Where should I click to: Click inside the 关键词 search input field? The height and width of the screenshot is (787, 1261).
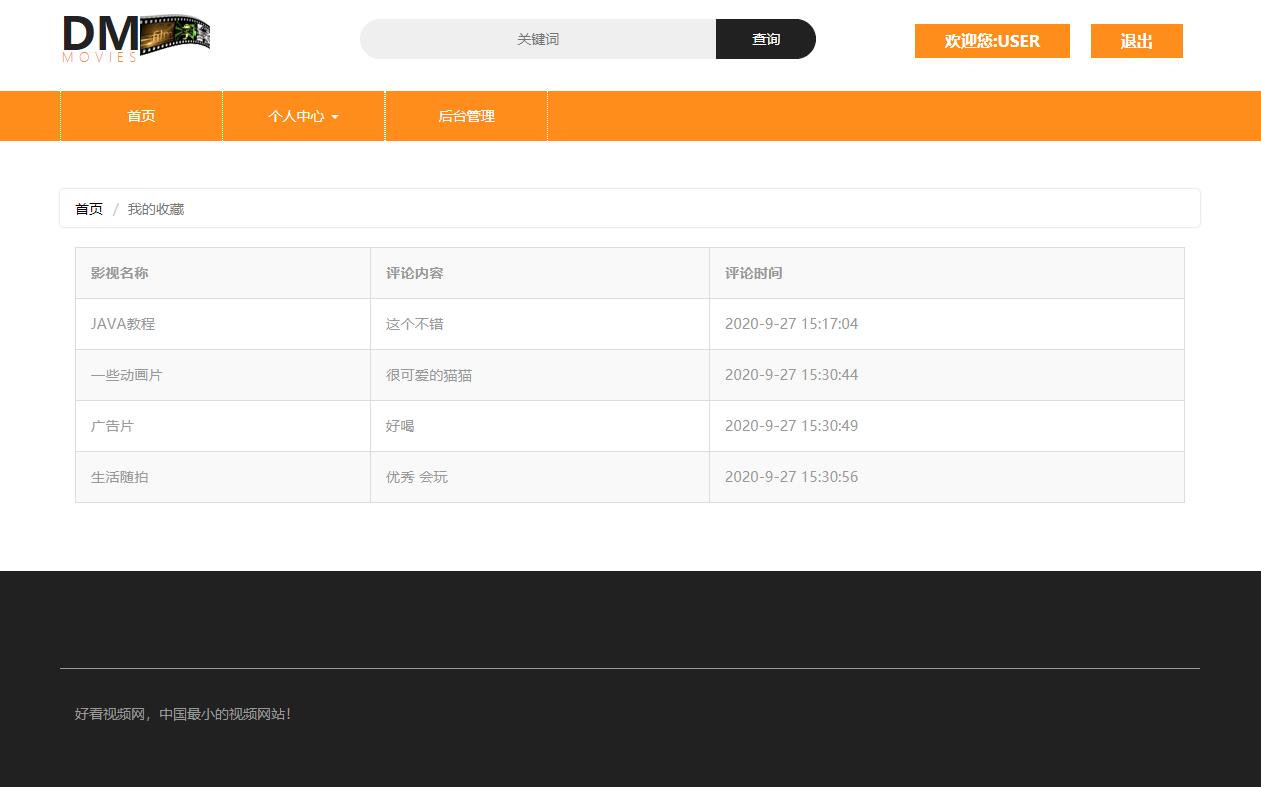(537, 39)
